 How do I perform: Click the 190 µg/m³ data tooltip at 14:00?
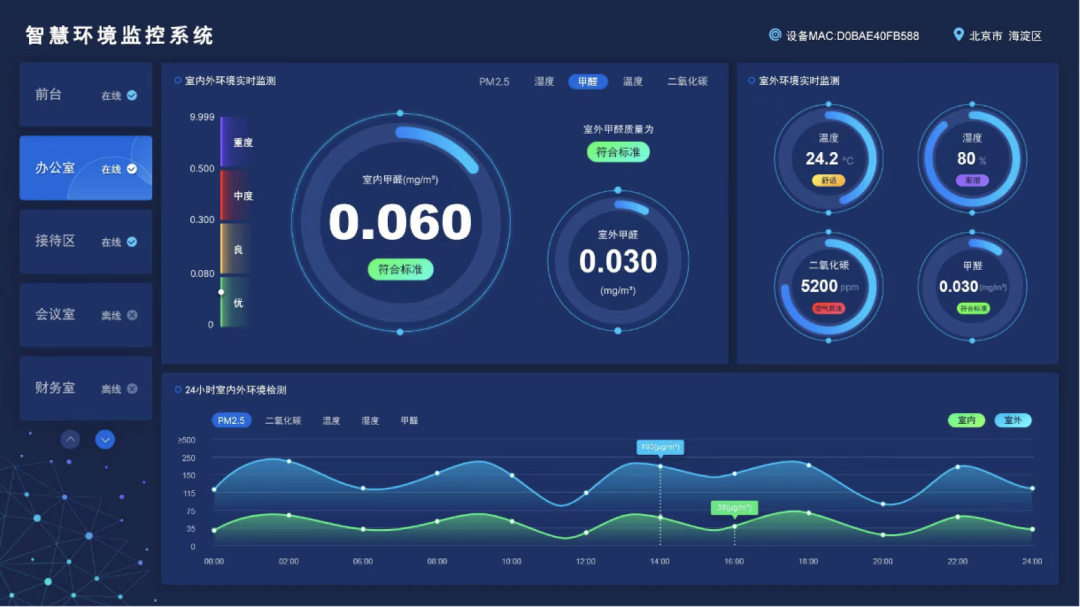[x=660, y=447]
